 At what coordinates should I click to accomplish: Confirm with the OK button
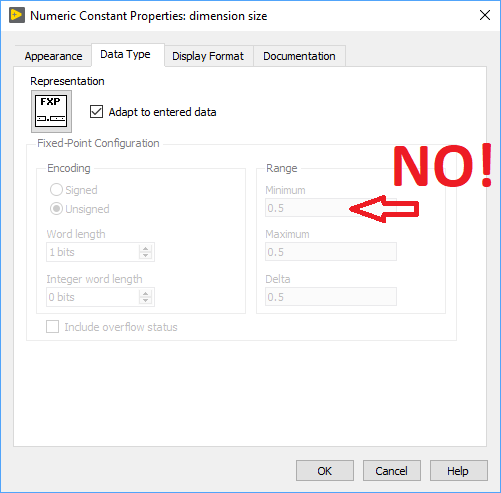click(x=325, y=471)
